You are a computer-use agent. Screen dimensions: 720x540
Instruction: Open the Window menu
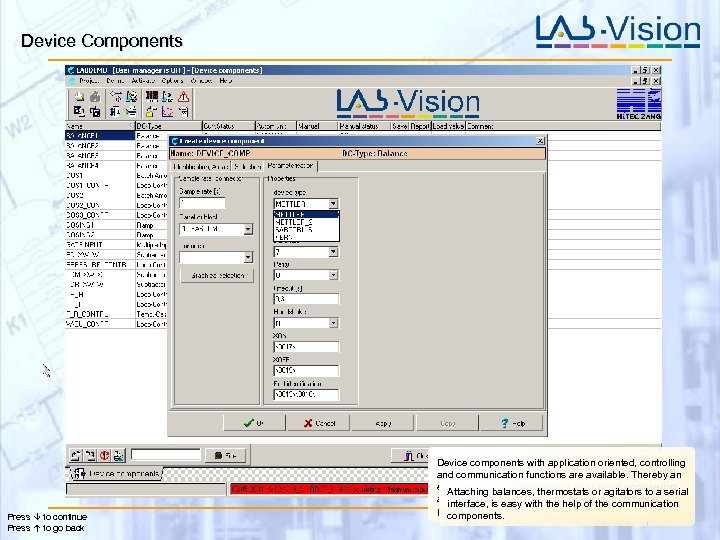pyautogui.click(x=201, y=81)
